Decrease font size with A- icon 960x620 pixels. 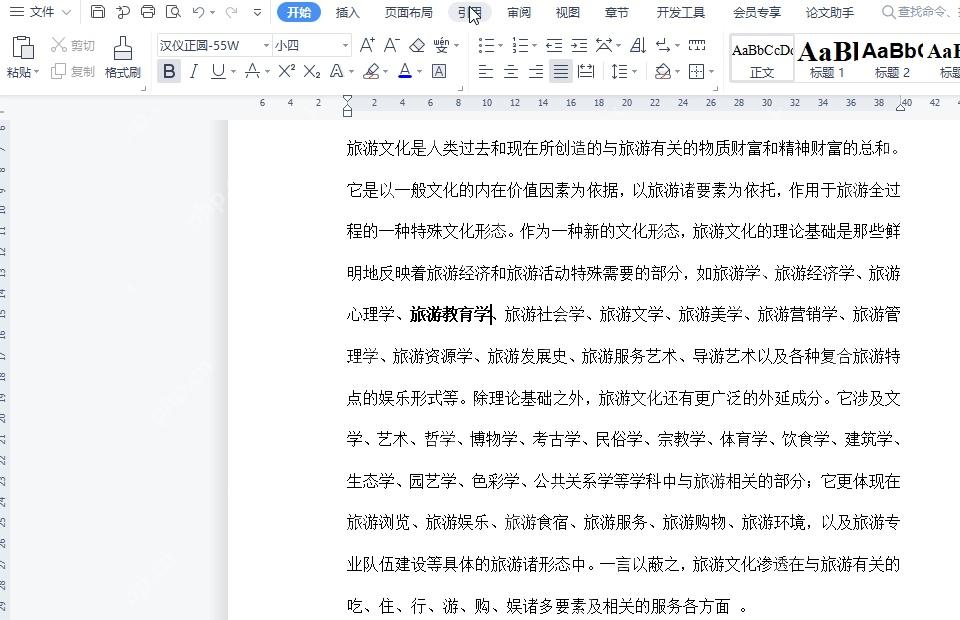coord(391,45)
